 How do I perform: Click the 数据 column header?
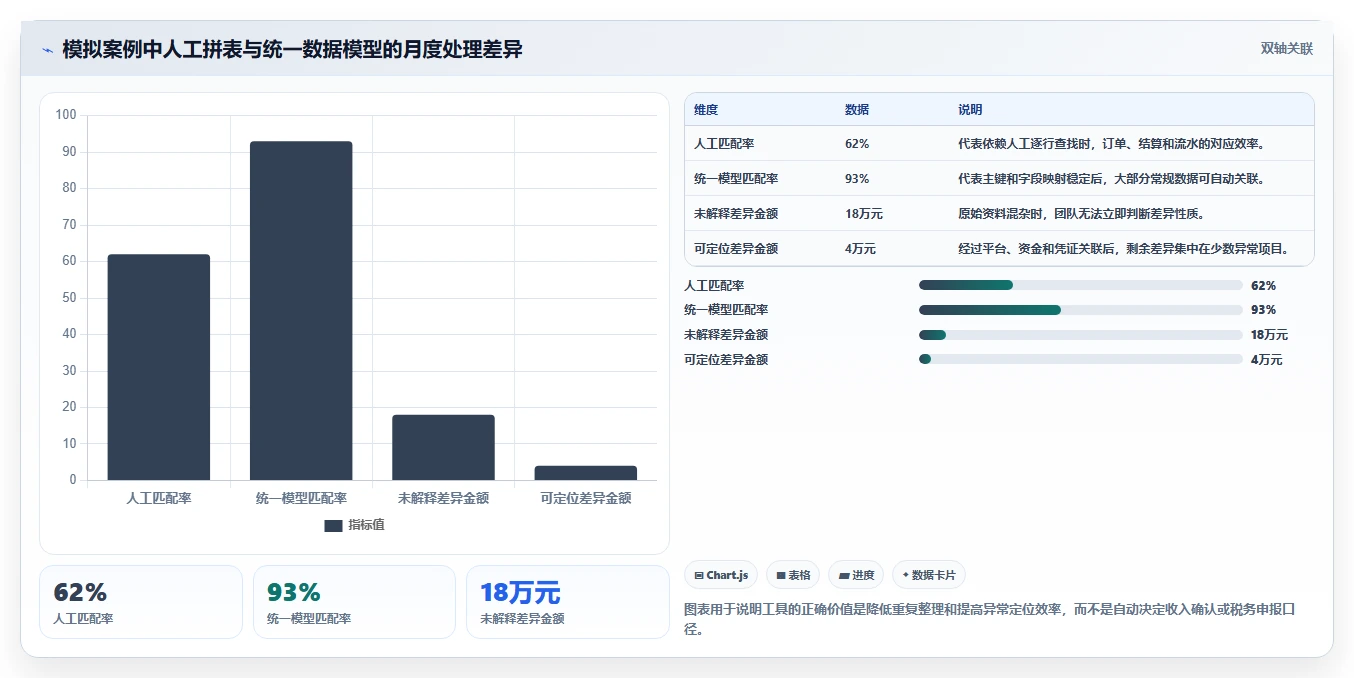pos(857,110)
